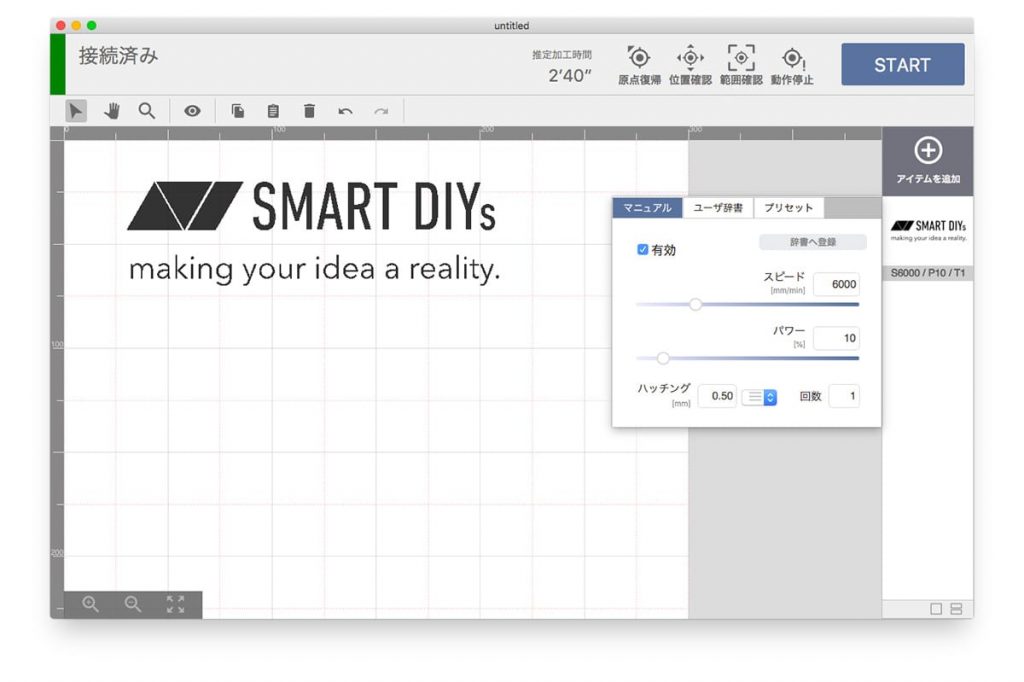Select the hand pan tool
This screenshot has height=682, width=1024.
click(111, 111)
